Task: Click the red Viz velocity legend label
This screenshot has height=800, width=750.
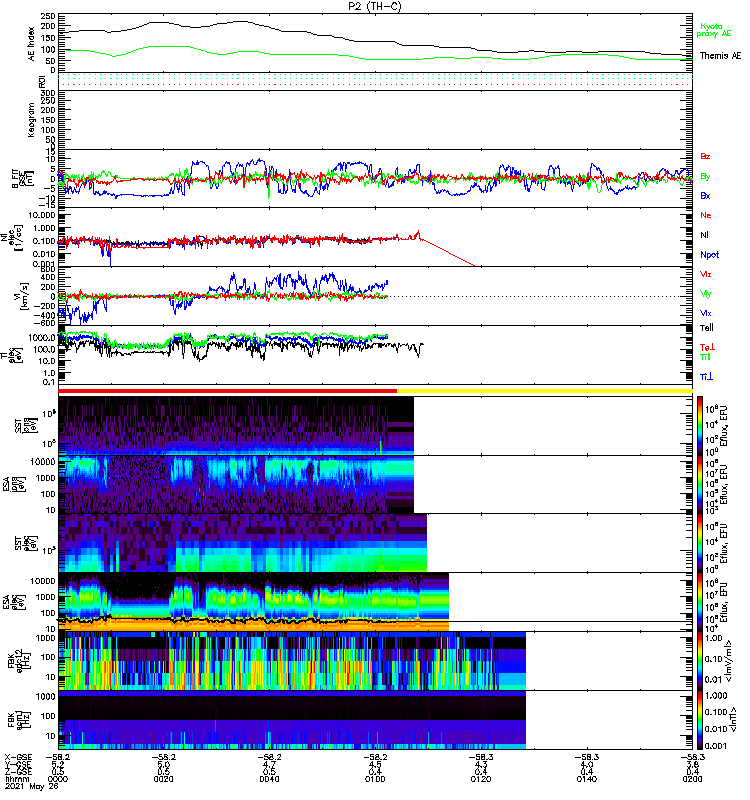Action: coord(705,274)
